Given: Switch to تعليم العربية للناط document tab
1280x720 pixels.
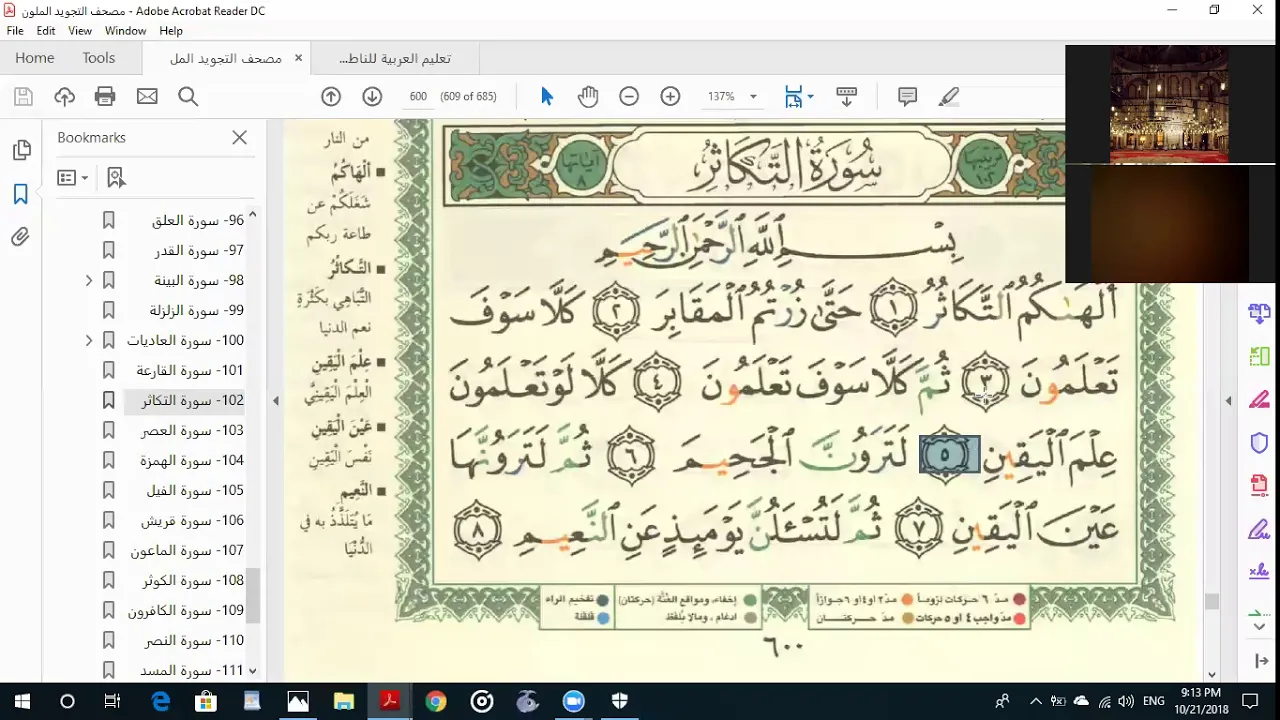Looking at the screenshot, I should 395,58.
